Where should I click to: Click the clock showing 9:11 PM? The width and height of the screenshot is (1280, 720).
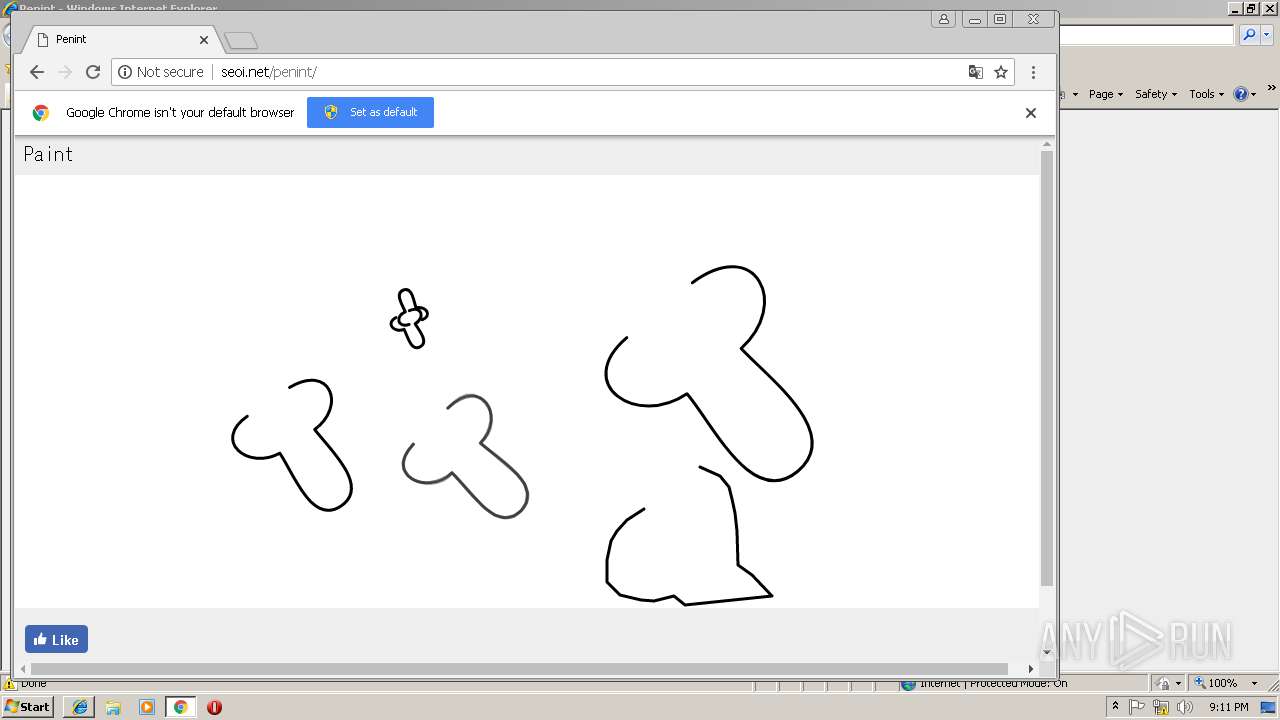click(1228, 707)
